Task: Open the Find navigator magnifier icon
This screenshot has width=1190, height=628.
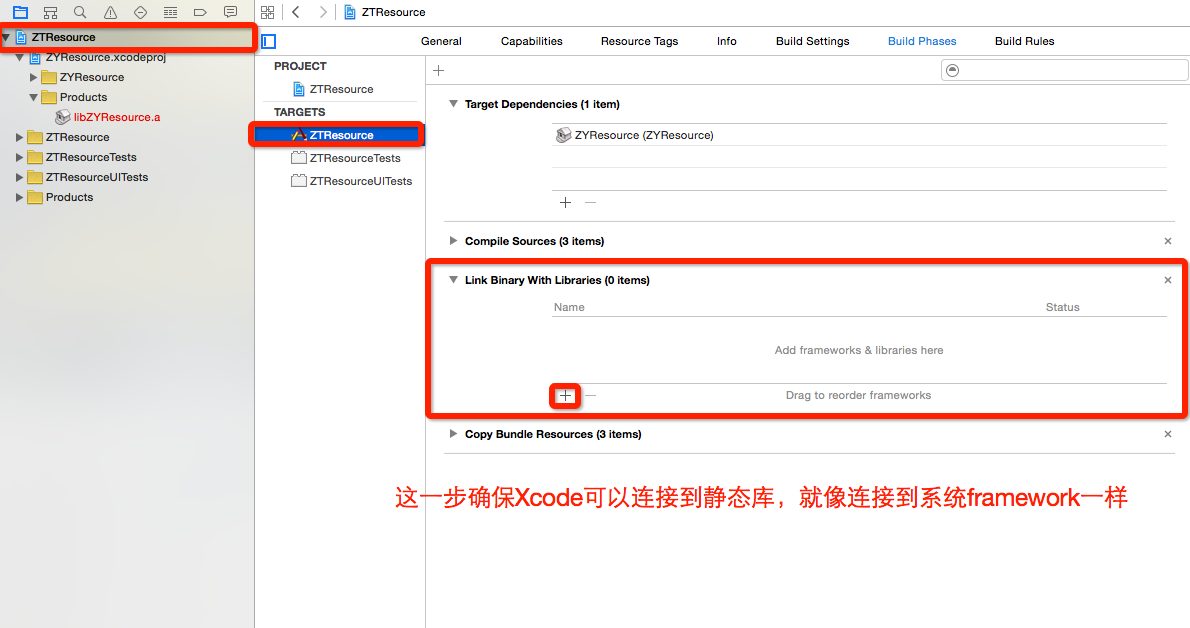Action: point(80,12)
